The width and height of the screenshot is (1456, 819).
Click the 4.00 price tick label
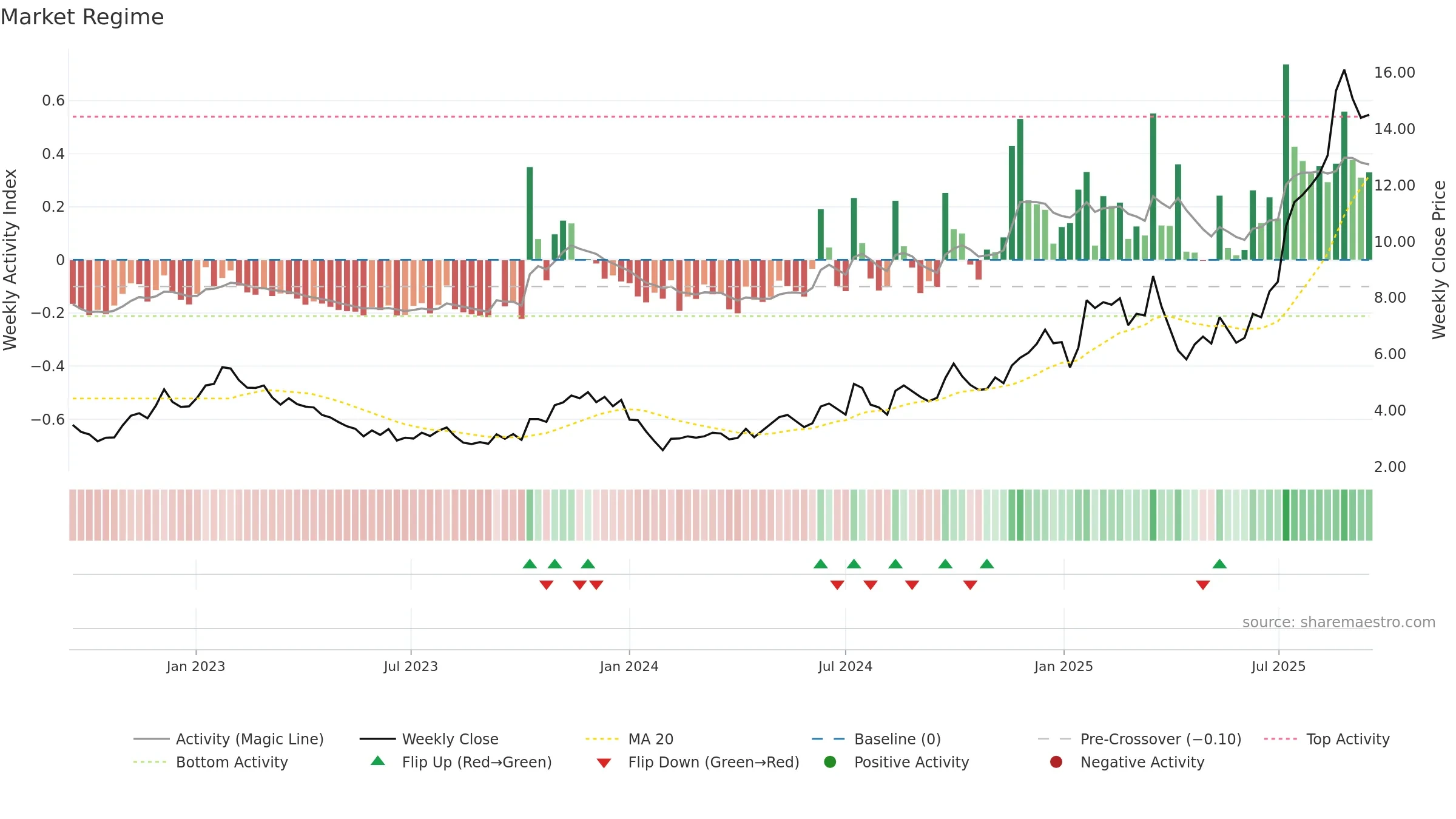click(x=1390, y=411)
